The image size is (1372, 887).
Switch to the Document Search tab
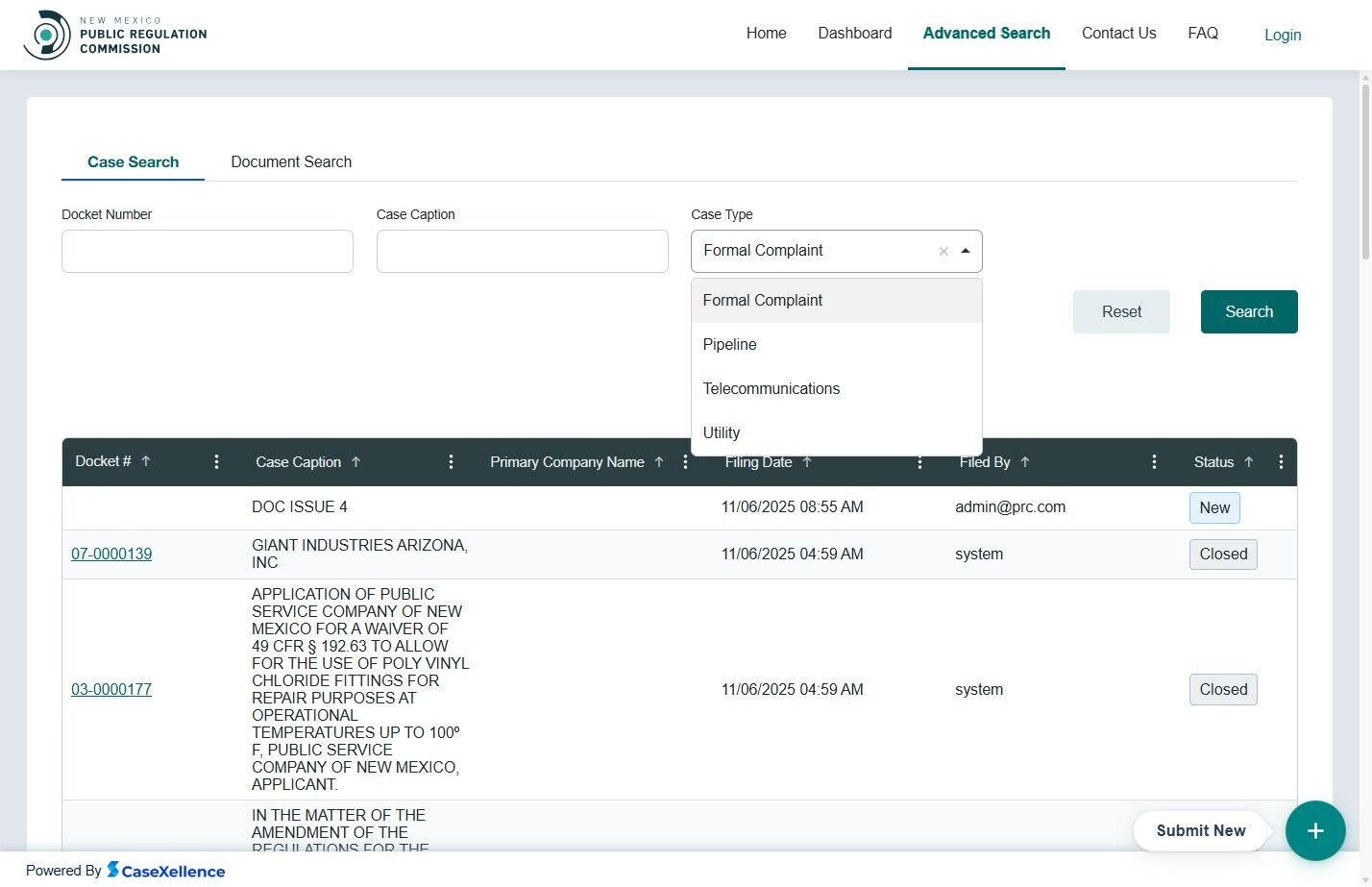click(290, 161)
